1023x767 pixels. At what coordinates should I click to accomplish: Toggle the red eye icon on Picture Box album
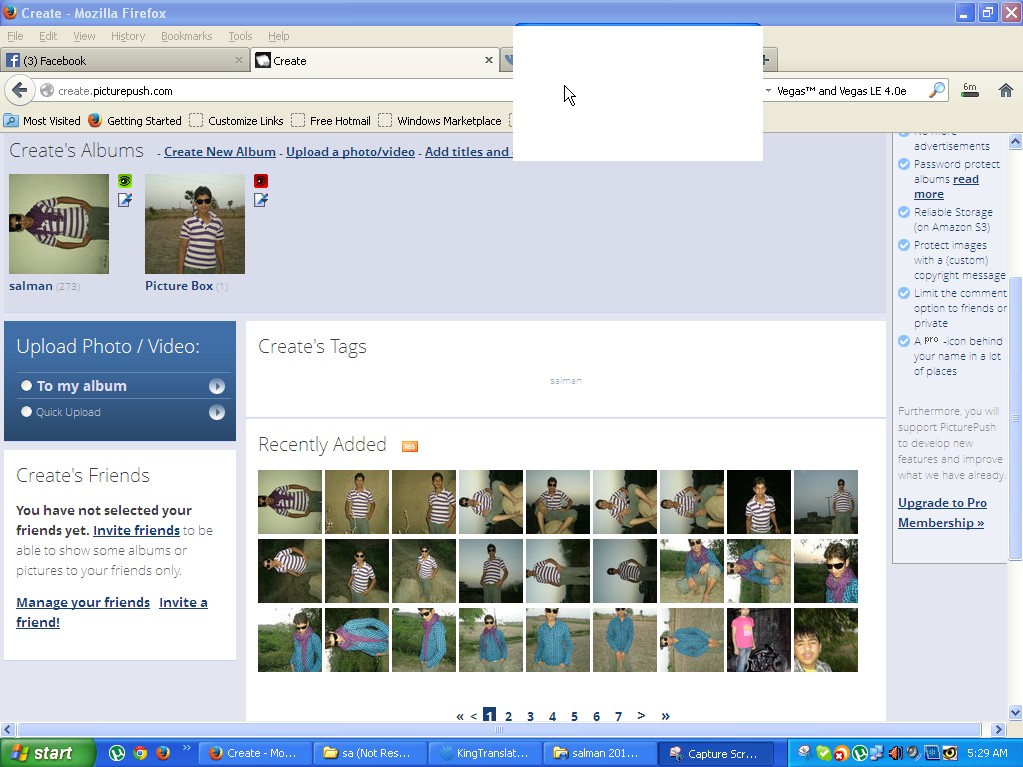pos(261,181)
